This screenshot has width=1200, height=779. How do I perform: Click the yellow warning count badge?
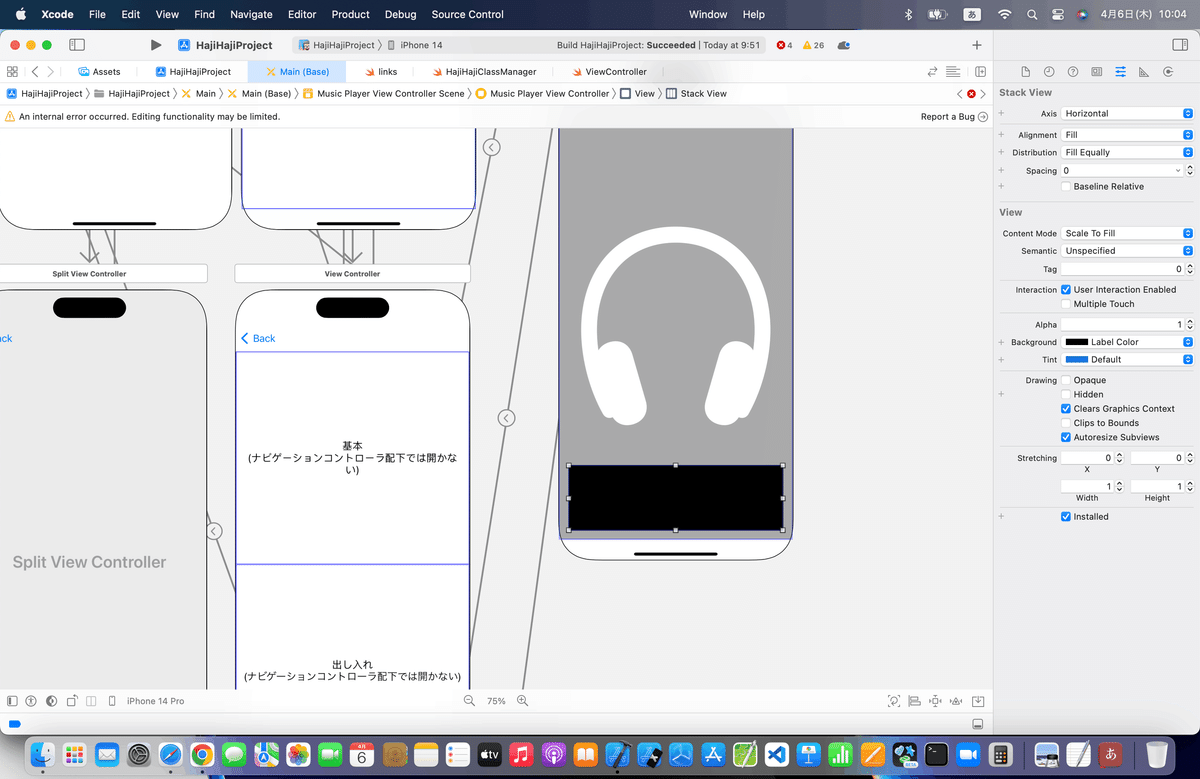click(814, 45)
